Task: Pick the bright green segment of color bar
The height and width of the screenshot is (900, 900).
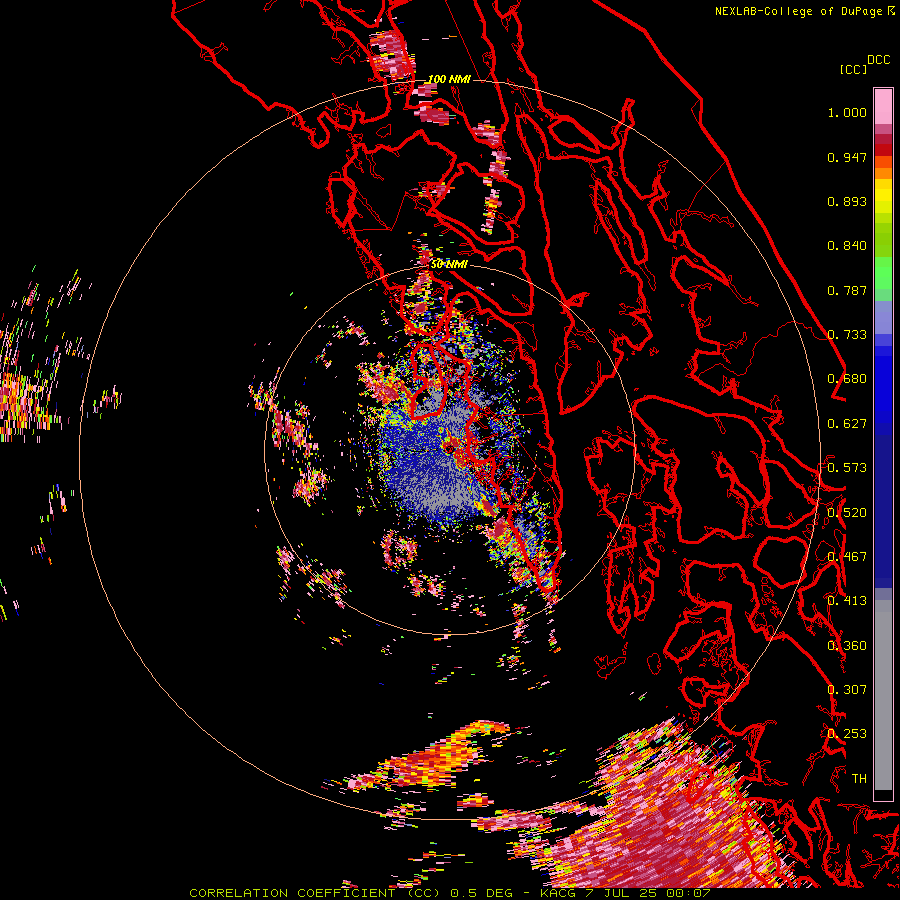Action: [883, 272]
